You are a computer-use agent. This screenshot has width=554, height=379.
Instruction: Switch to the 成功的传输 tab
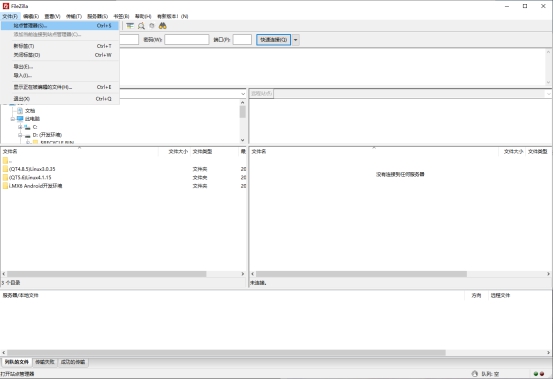tap(73, 362)
